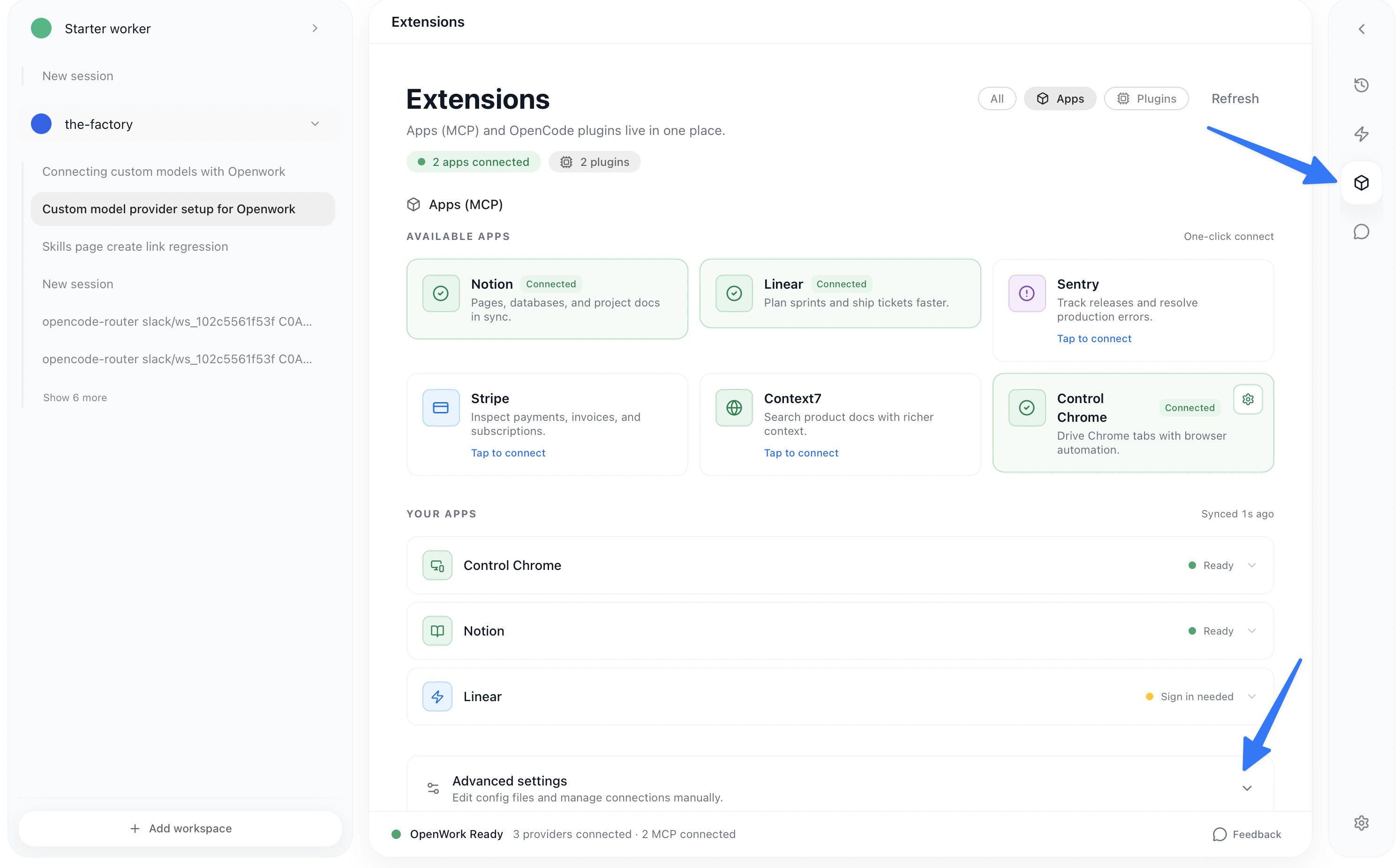Open the Linear app status dropdown showing Sign in needed
Viewport: 1400px width, 868px height.
(x=1252, y=696)
